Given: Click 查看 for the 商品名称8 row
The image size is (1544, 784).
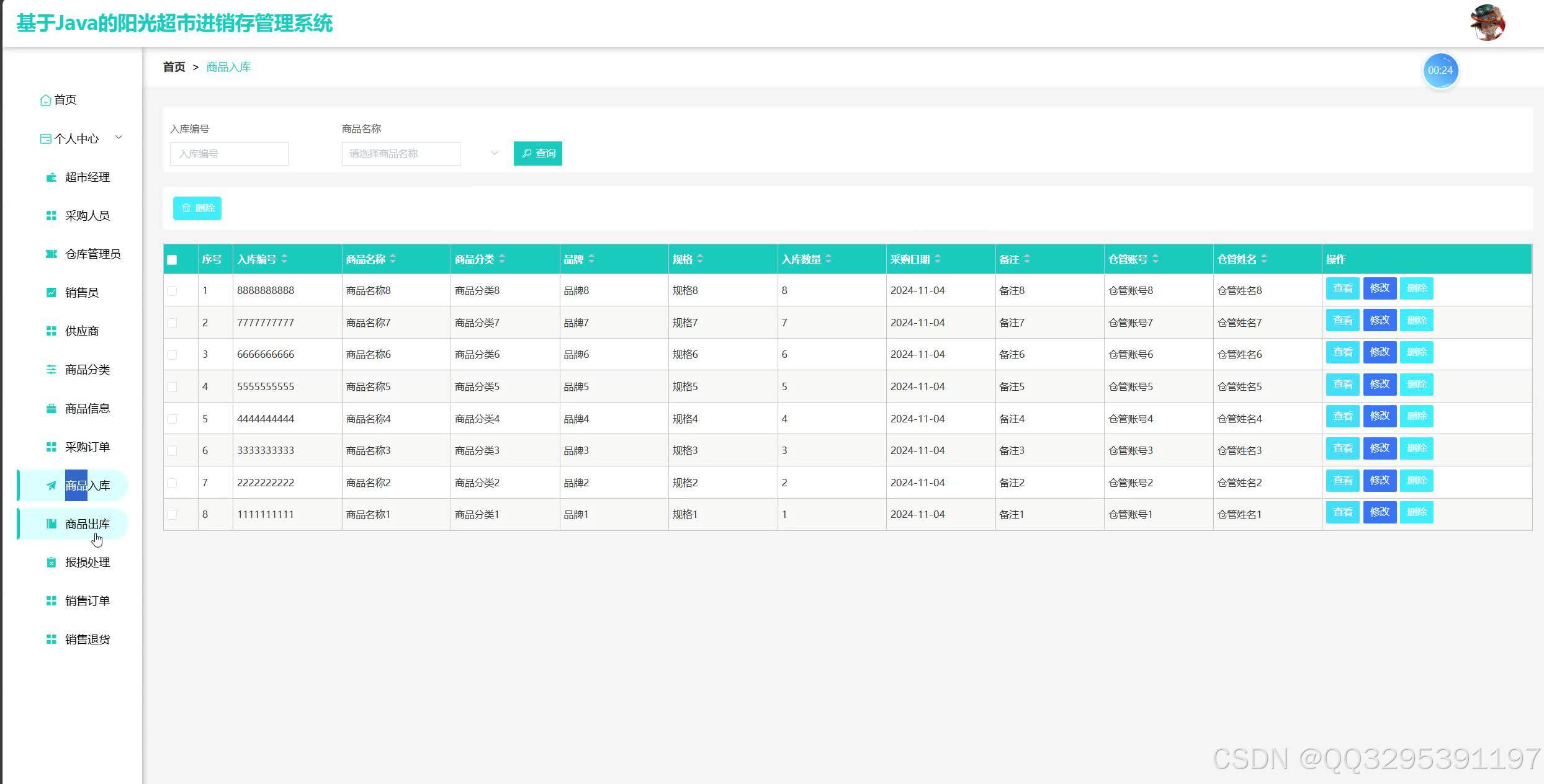Looking at the screenshot, I should [1343, 288].
